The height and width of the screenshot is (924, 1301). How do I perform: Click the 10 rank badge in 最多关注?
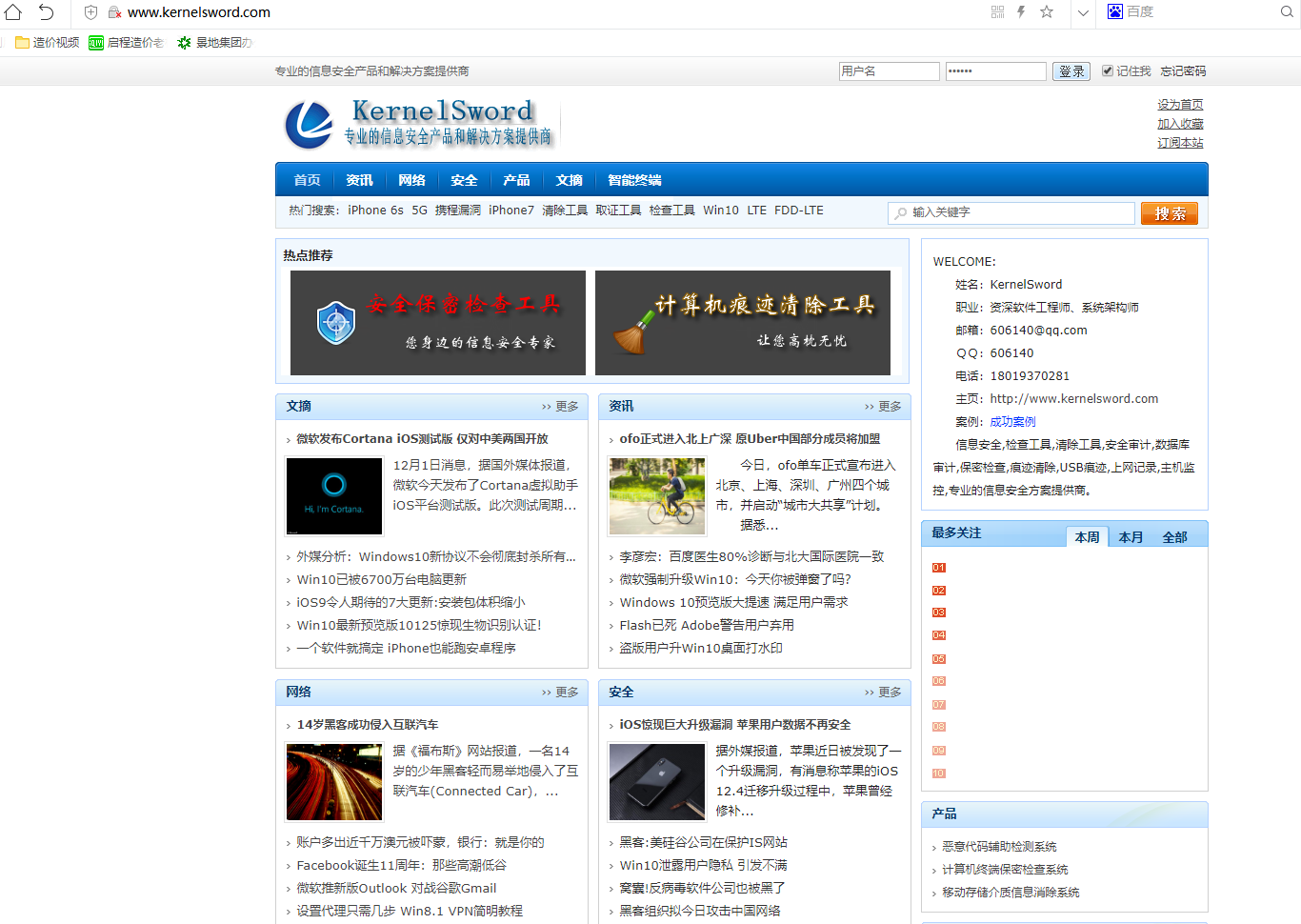coord(939,773)
